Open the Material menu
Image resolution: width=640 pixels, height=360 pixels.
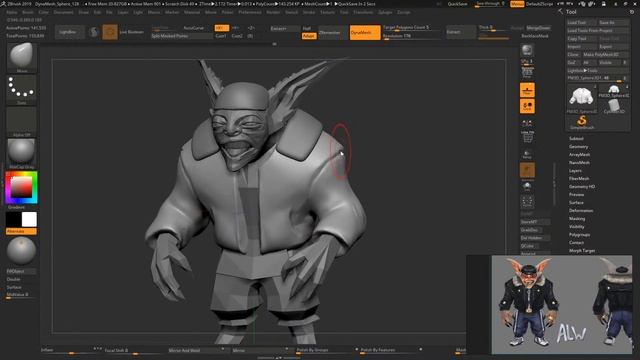point(192,12)
